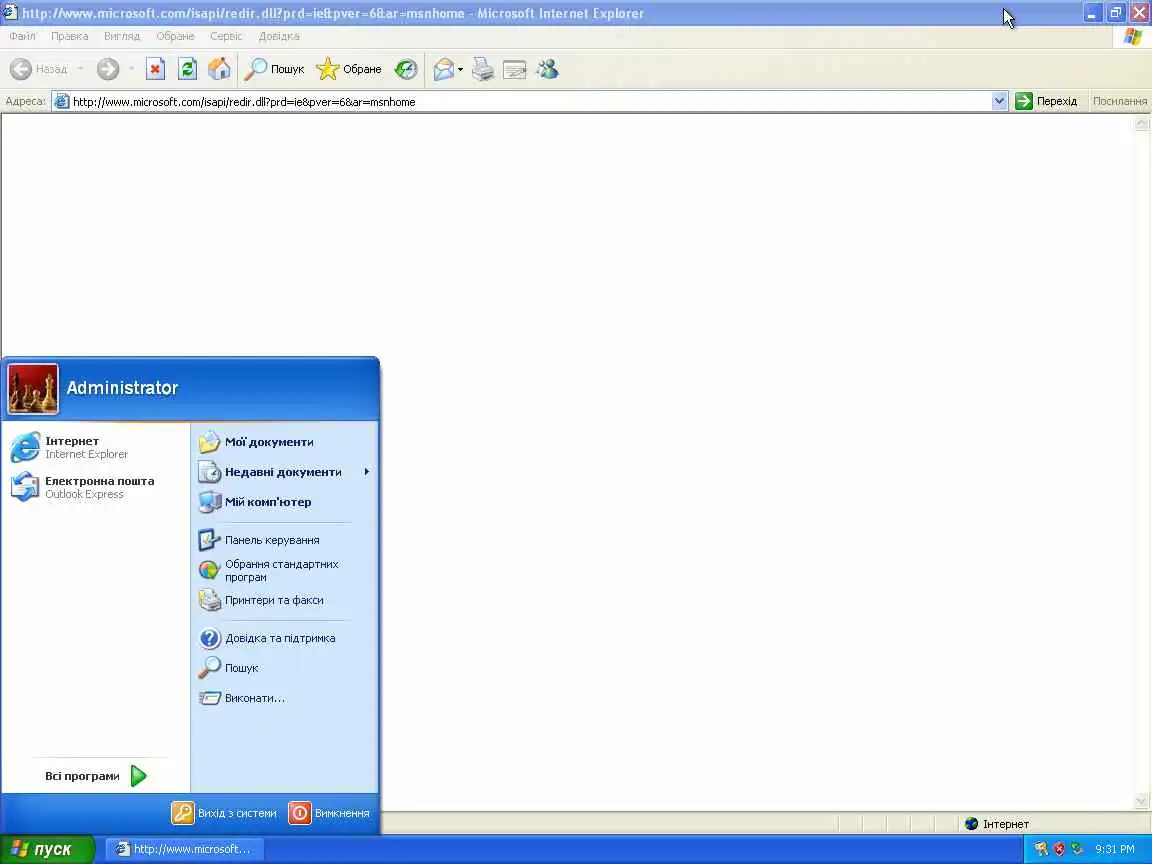Expand the Mail button dropdown arrow
This screenshot has height=864, width=1152.
461,70
